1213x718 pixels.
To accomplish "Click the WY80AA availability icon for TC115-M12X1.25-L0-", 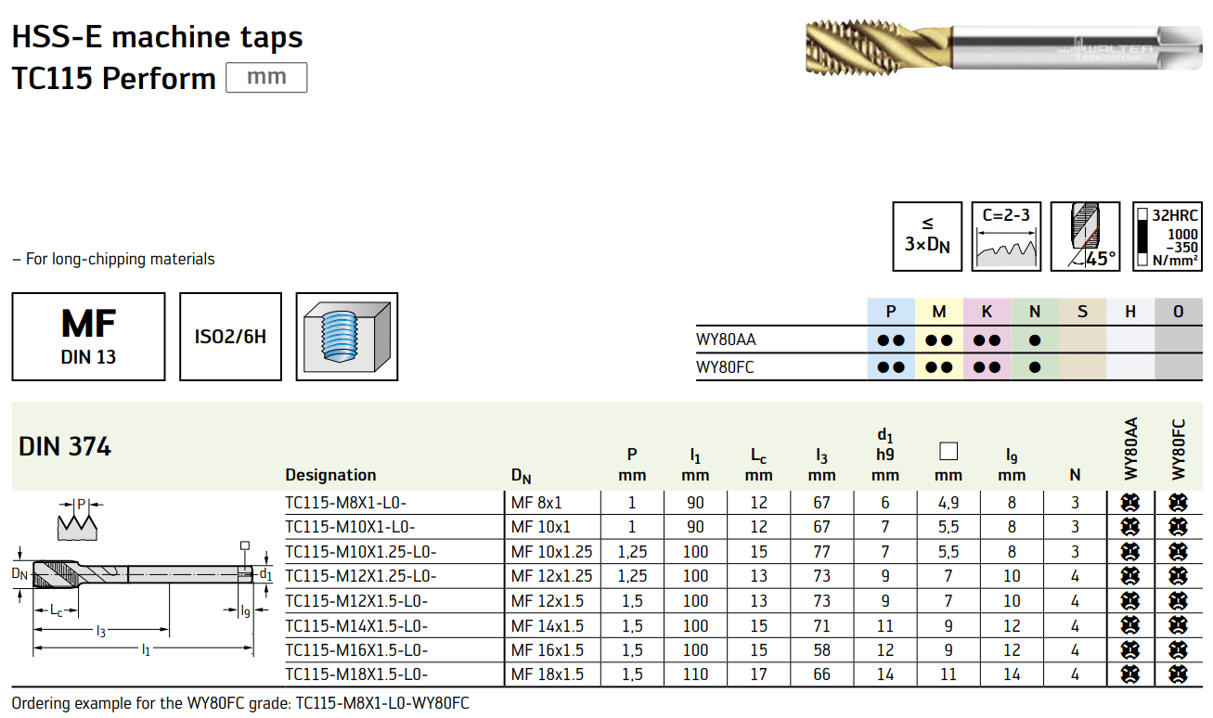I will (x=1131, y=576).
